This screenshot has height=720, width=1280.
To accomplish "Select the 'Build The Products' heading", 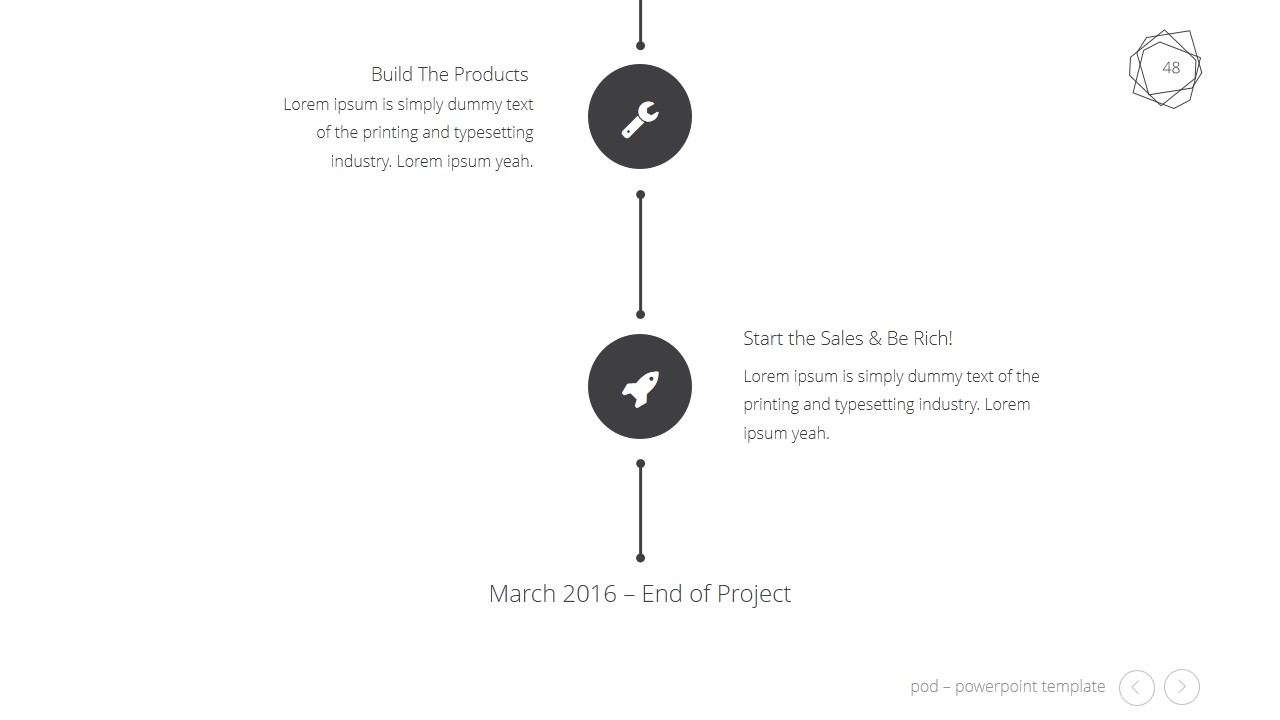I will (x=449, y=75).
